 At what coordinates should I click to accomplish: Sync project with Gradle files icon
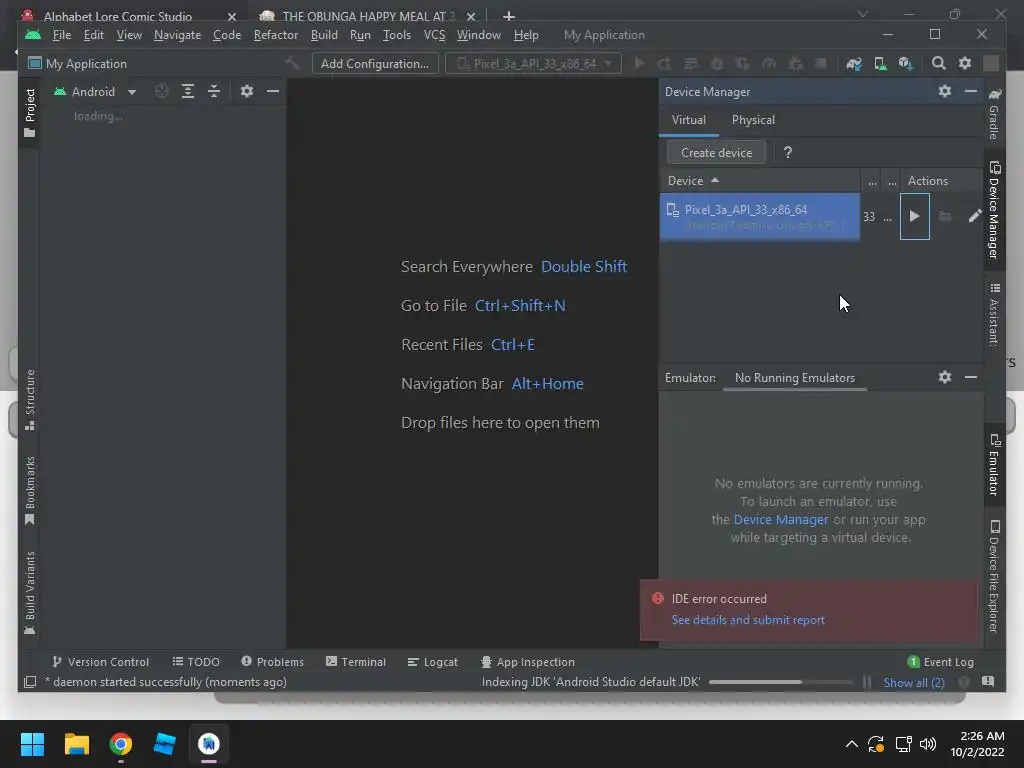tap(854, 63)
